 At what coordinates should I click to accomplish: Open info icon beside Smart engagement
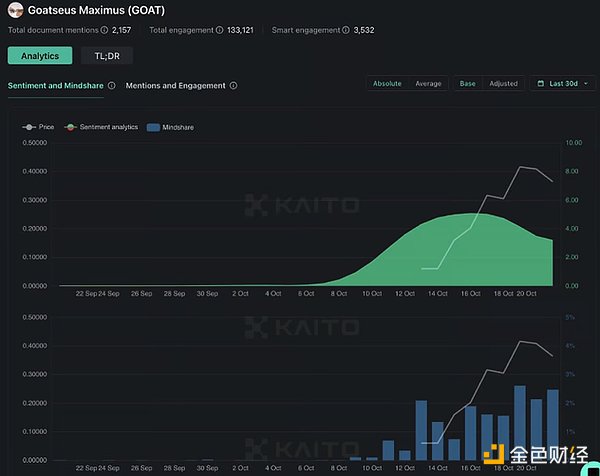point(346,30)
